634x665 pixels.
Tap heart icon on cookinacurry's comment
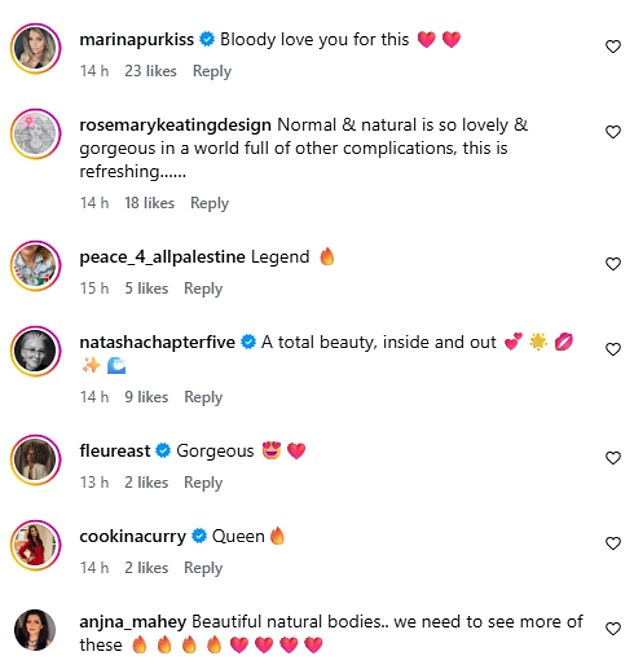click(613, 543)
